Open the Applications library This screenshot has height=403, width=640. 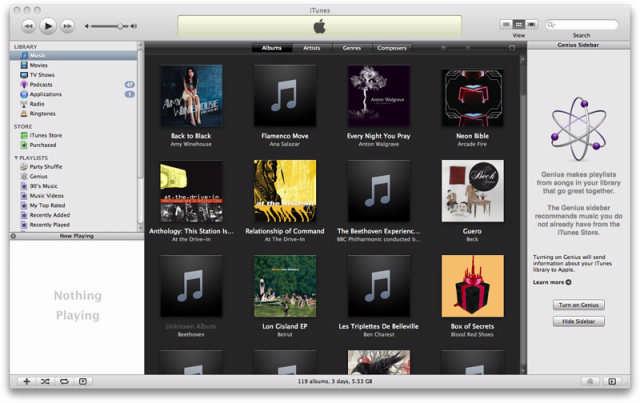73,94
